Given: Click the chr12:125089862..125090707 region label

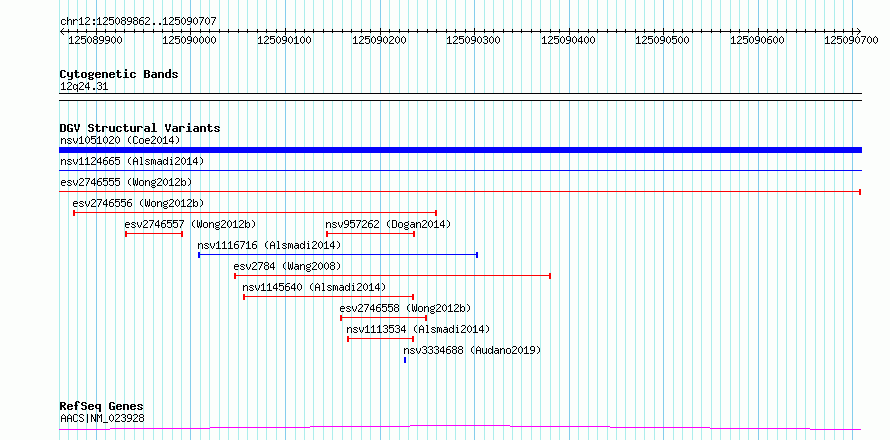Looking at the screenshot, I should pyautogui.click(x=138, y=22).
